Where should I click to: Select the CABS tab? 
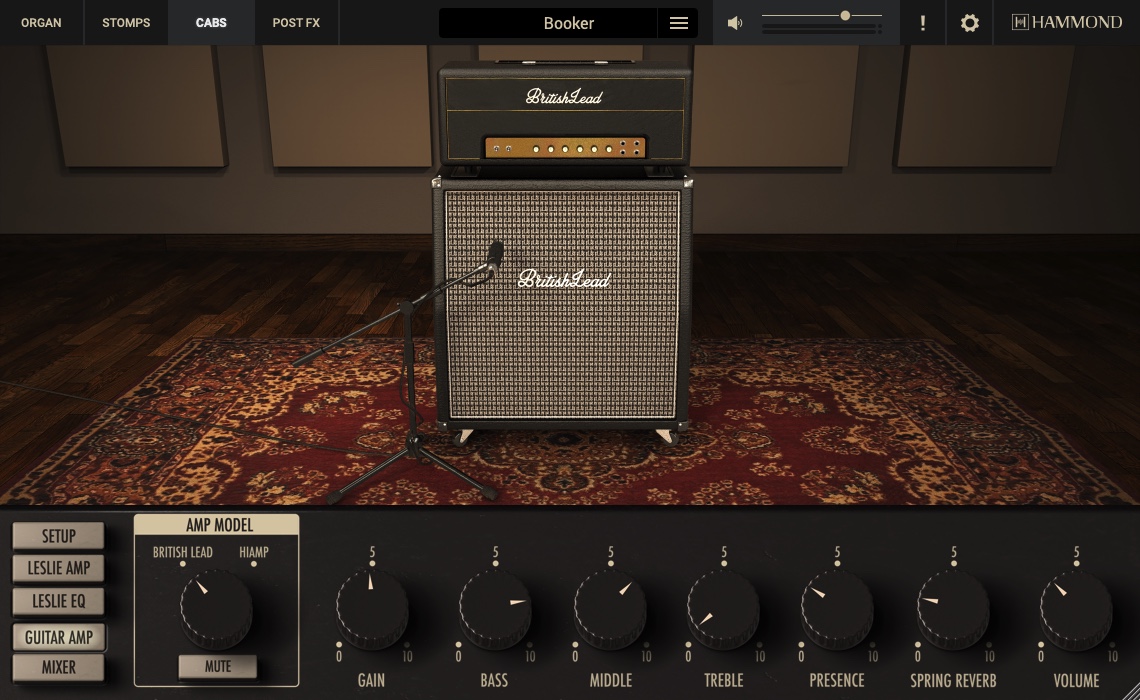[x=211, y=23]
